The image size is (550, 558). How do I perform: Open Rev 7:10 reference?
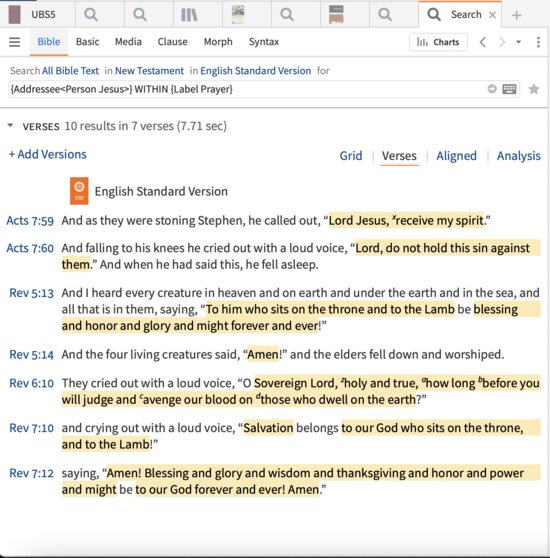tap(31, 428)
